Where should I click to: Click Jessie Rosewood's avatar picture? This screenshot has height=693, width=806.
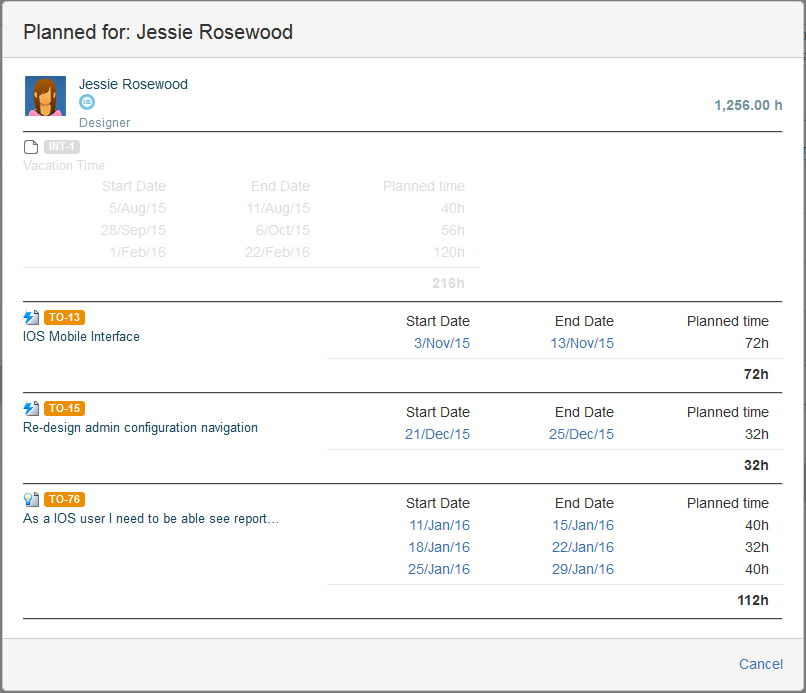point(45,96)
